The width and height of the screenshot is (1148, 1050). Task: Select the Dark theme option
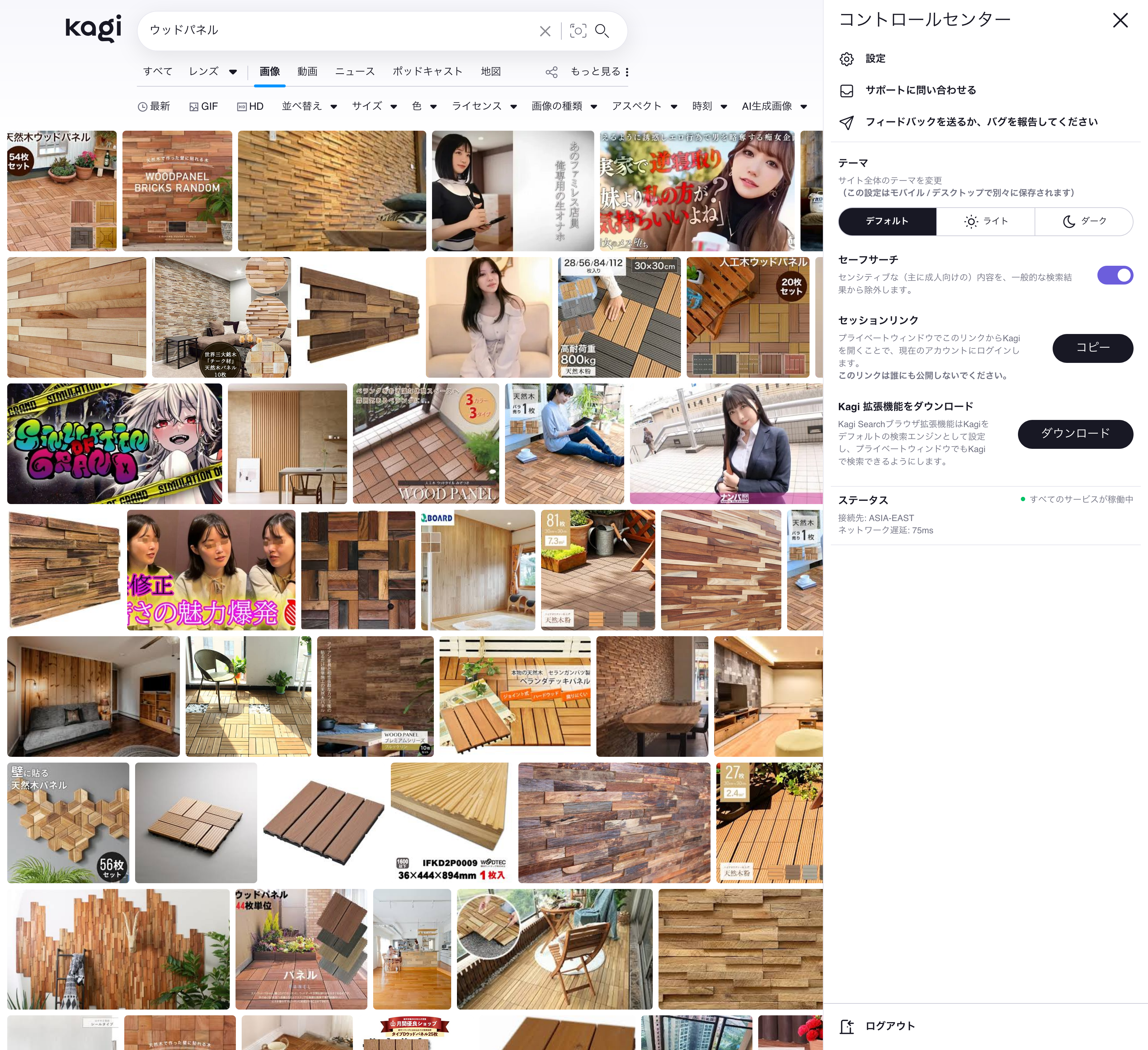coord(1084,221)
